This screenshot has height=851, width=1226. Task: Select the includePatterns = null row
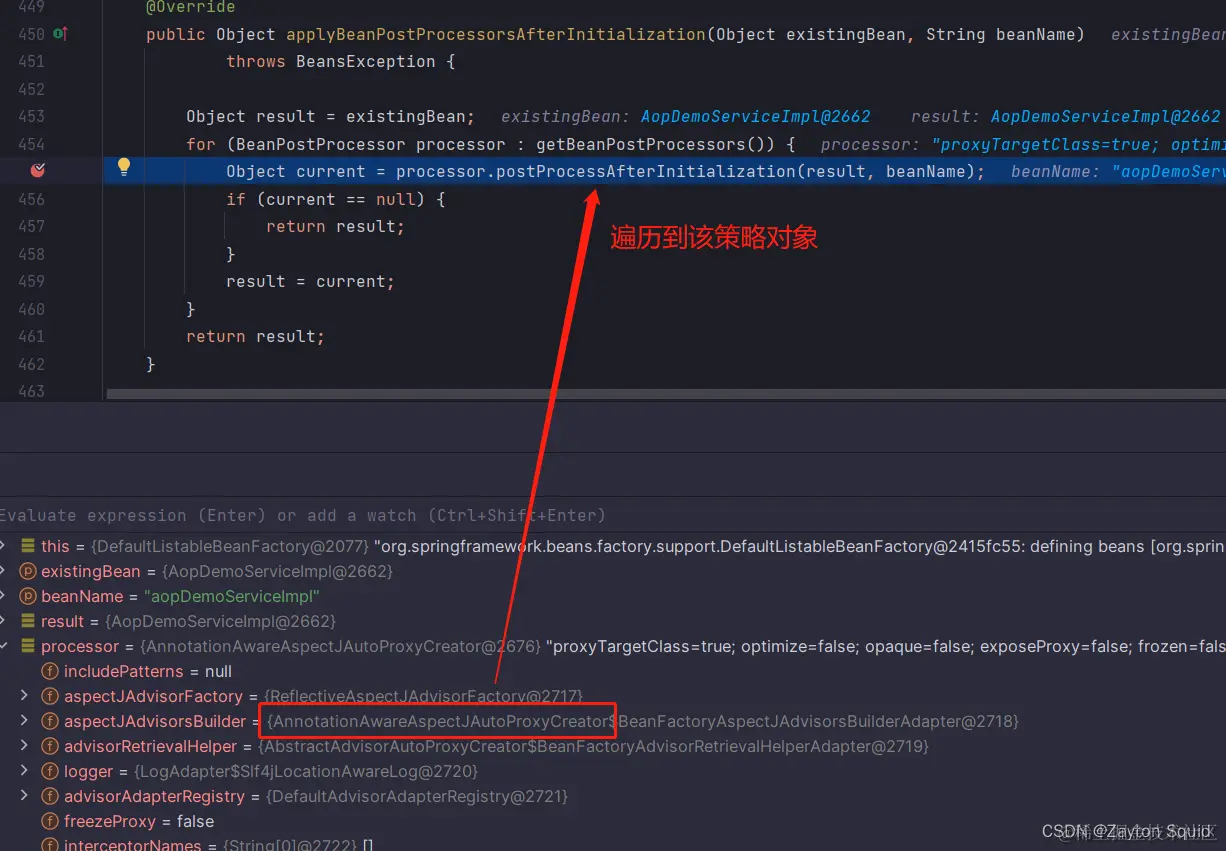coord(613,671)
